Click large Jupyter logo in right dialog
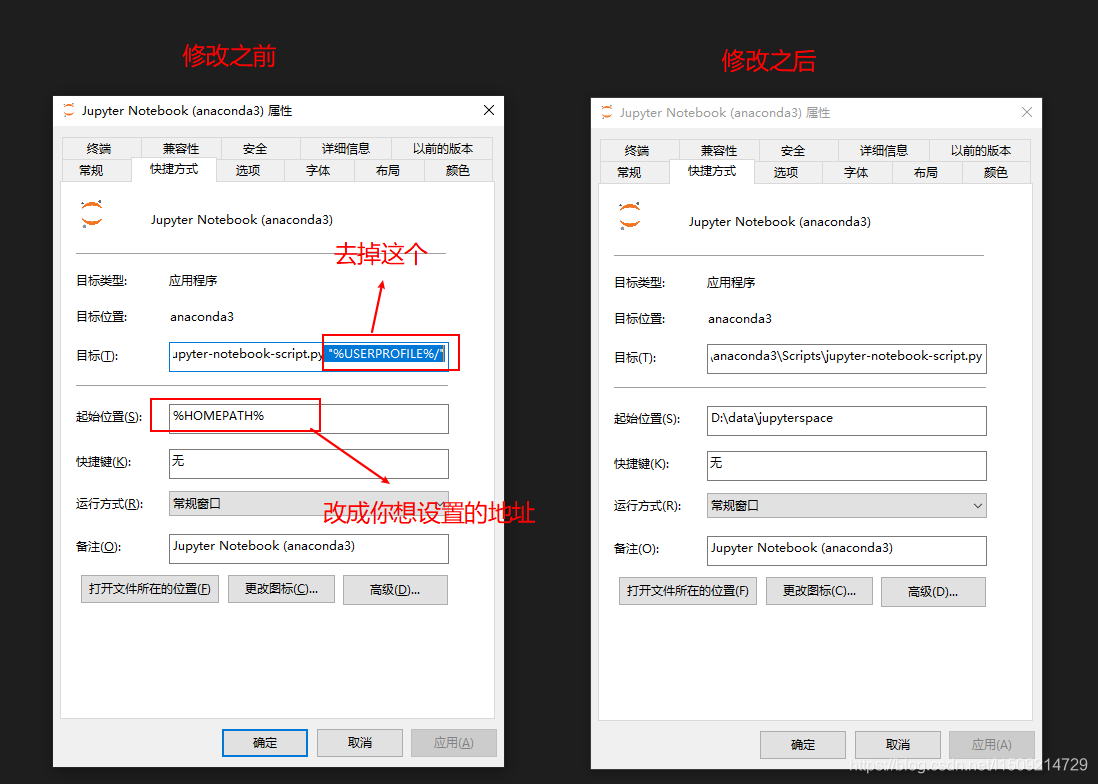 (630, 216)
